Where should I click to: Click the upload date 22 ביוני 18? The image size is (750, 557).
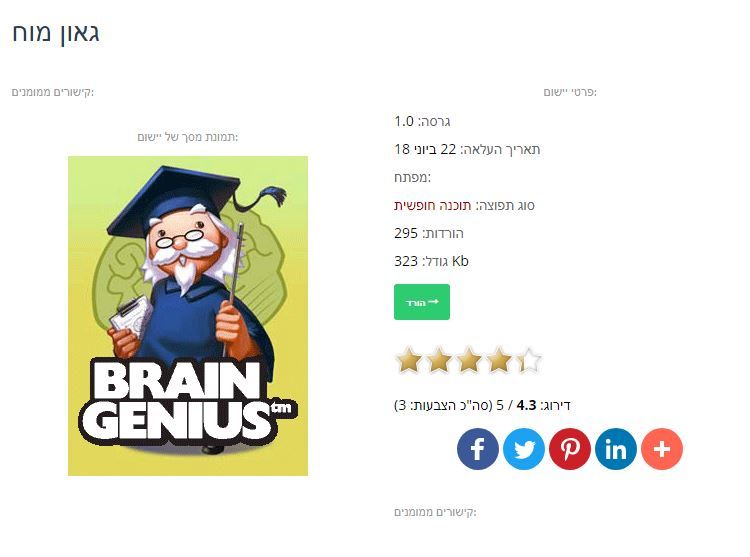pos(425,149)
